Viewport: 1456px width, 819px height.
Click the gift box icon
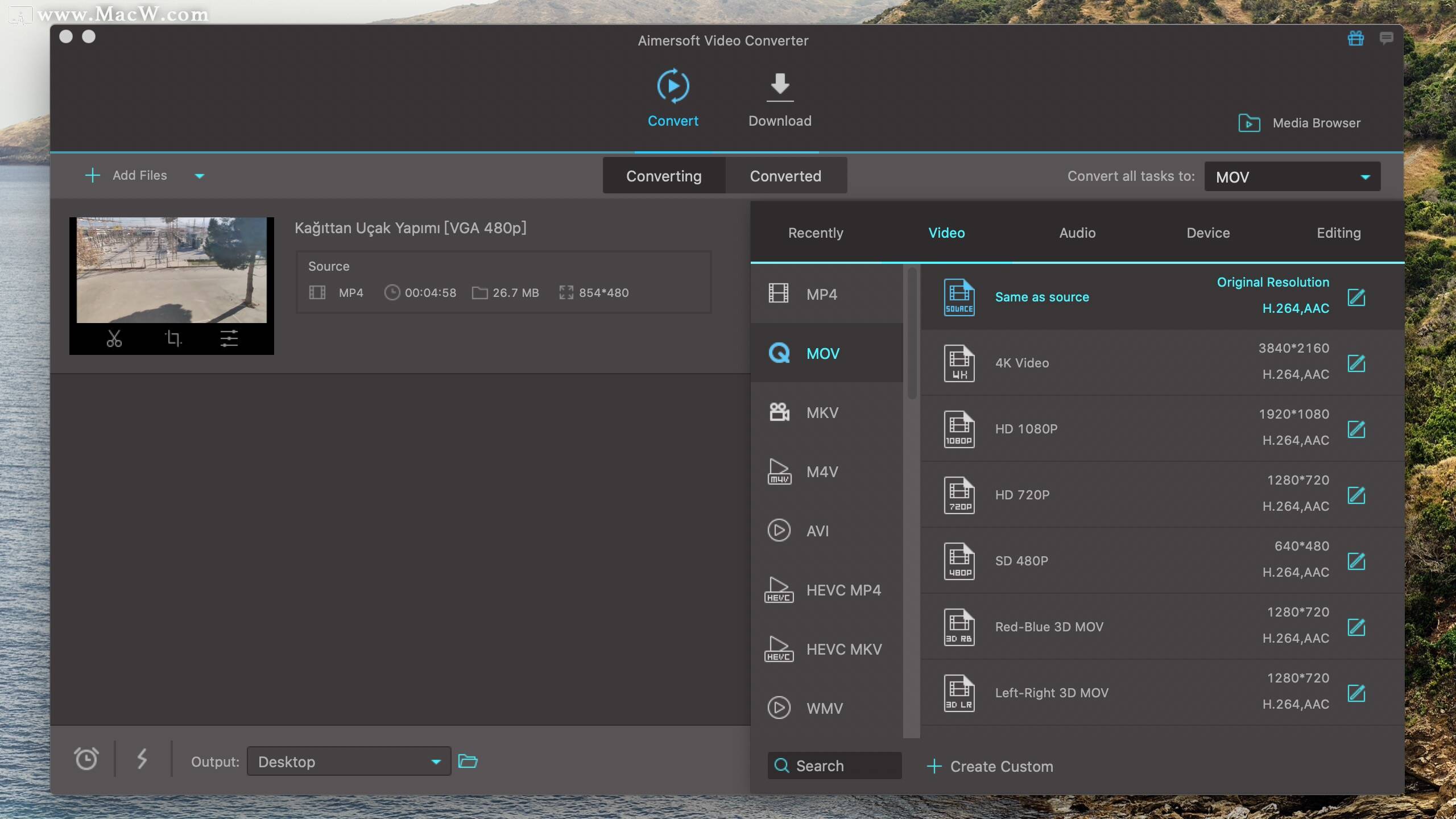pyautogui.click(x=1356, y=38)
